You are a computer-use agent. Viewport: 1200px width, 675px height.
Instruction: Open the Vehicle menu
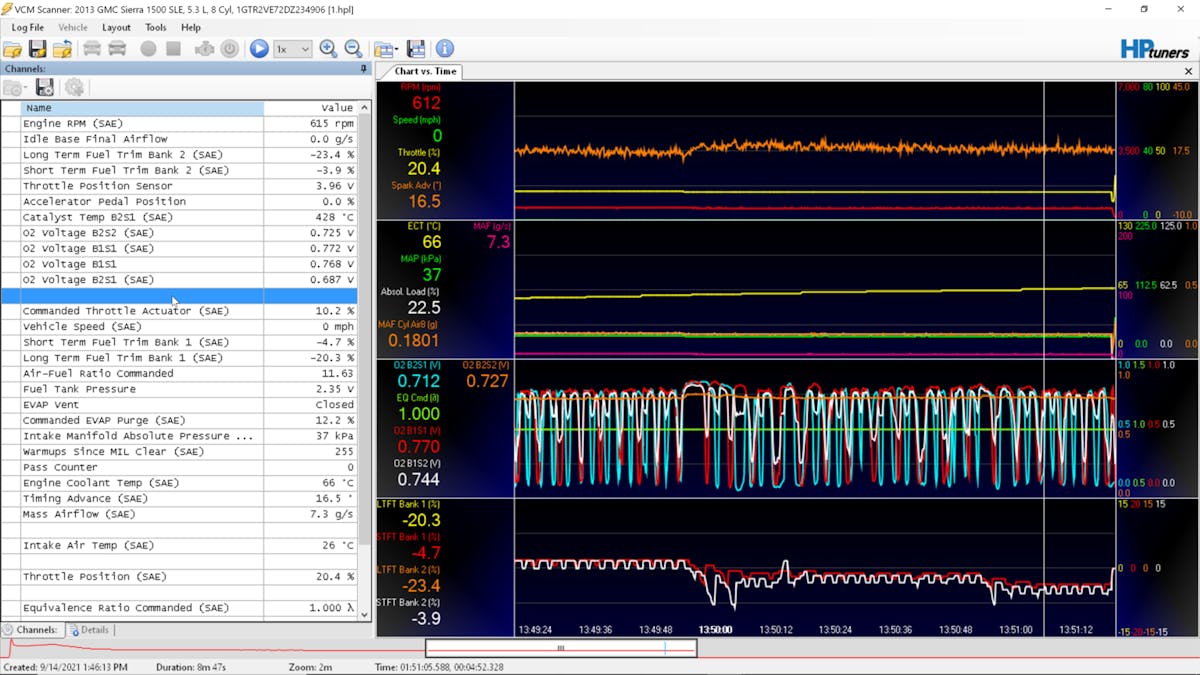pos(73,27)
